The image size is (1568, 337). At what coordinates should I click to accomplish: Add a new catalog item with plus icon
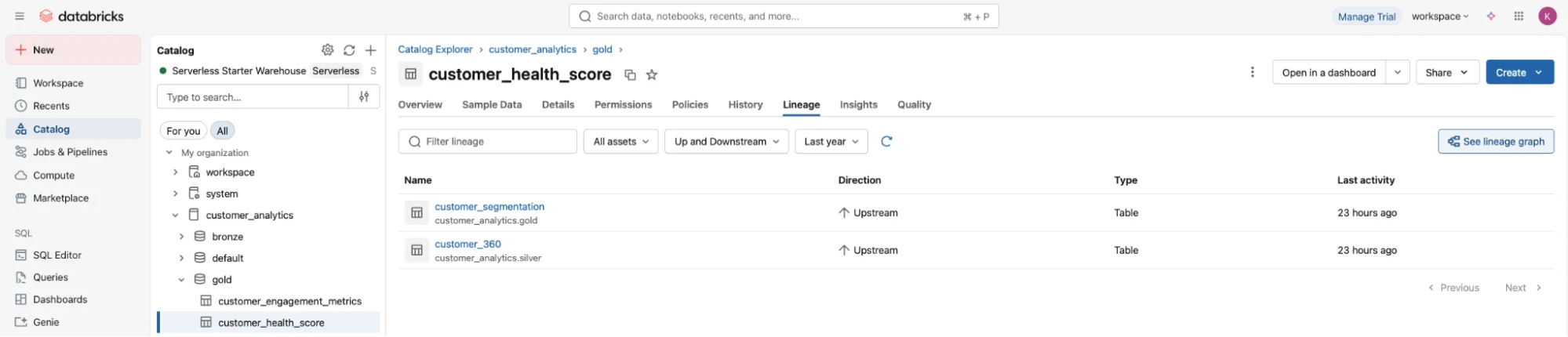point(371,50)
